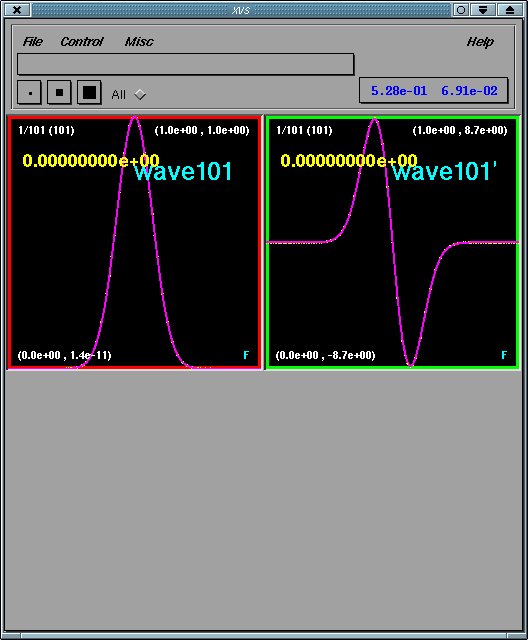Viewport: 528px width, 640px height.
Task: Click the cyan F marker in wave101' plot
Action: (x=504, y=355)
